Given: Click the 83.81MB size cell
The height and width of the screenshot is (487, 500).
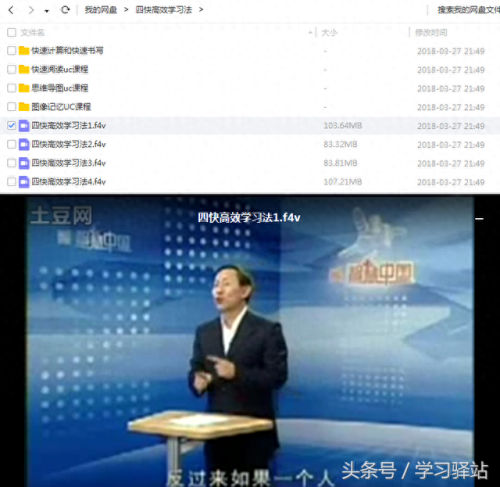Looking at the screenshot, I should pyautogui.click(x=340, y=163).
